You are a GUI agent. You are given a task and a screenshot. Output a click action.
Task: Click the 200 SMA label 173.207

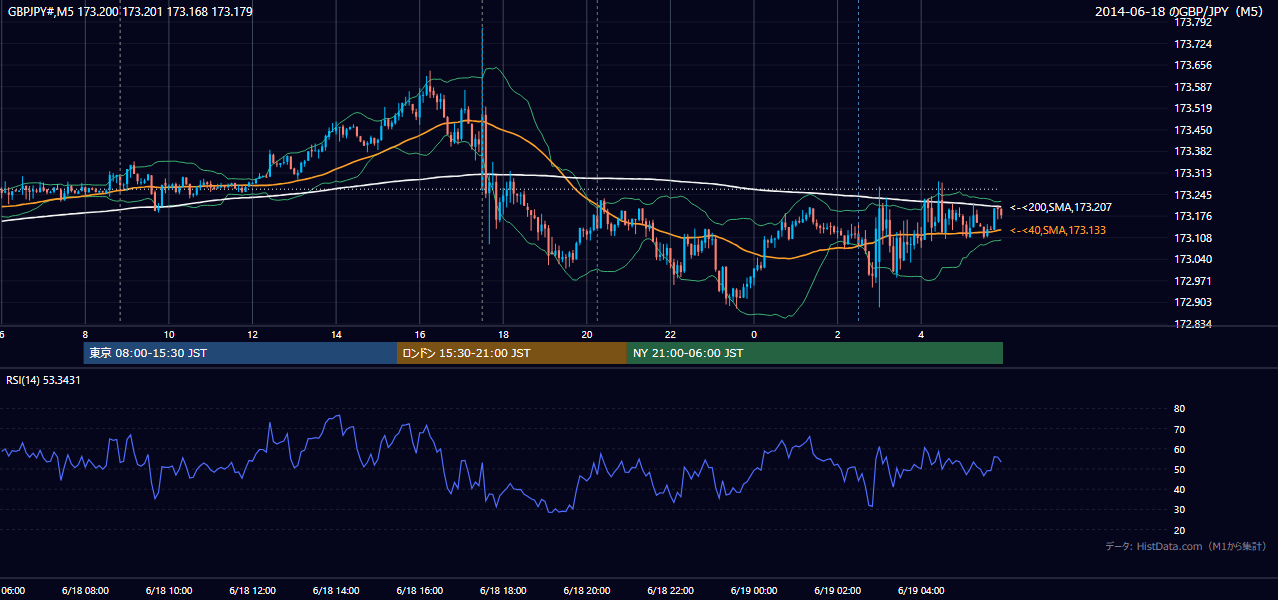1060,207
